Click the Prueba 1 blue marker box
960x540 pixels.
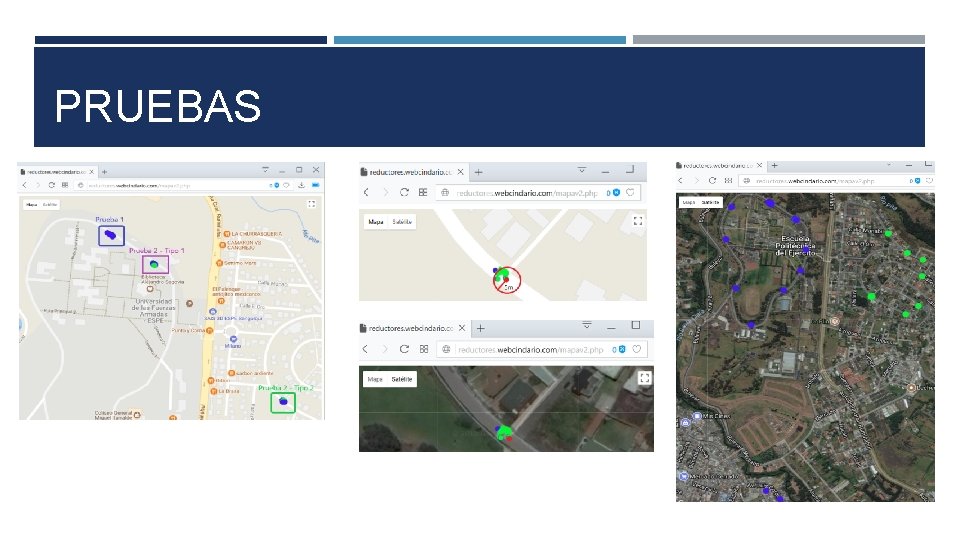pyautogui.click(x=111, y=235)
